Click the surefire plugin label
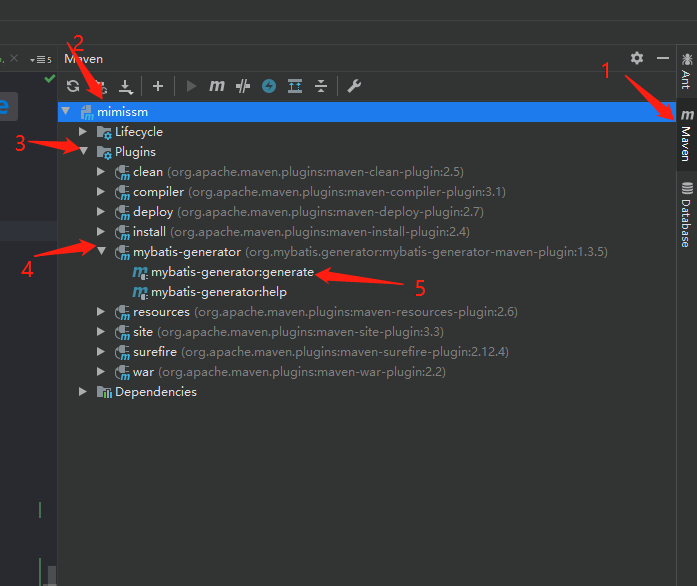This screenshot has width=697, height=586. coord(155,352)
